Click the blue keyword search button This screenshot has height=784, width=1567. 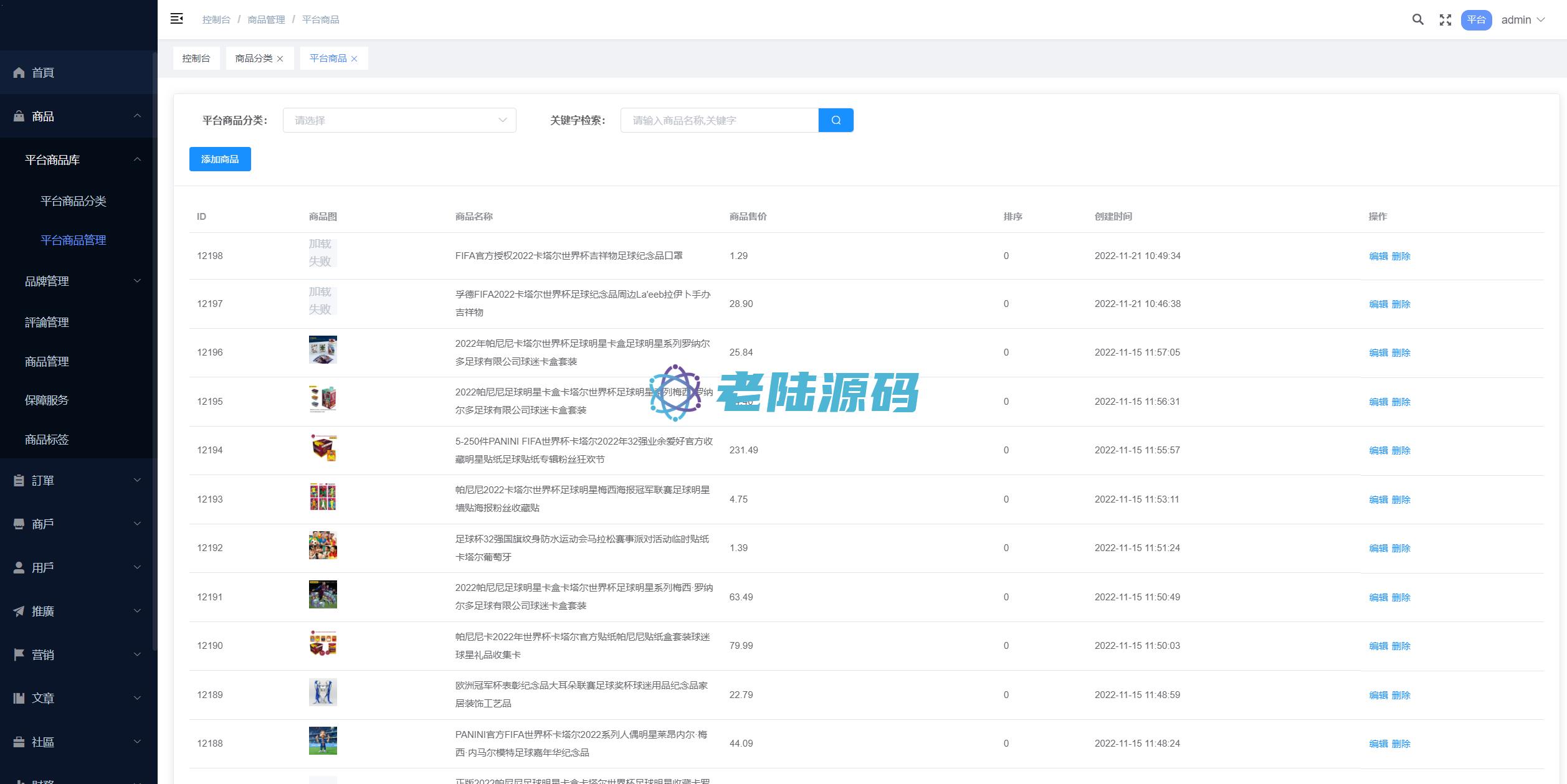(836, 120)
